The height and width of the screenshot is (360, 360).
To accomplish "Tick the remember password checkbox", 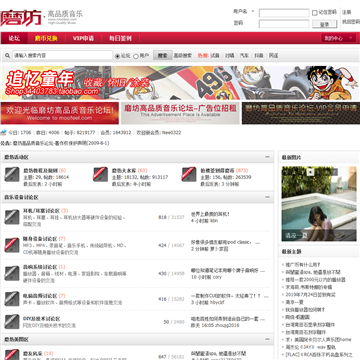I will pyautogui.click(x=314, y=13).
